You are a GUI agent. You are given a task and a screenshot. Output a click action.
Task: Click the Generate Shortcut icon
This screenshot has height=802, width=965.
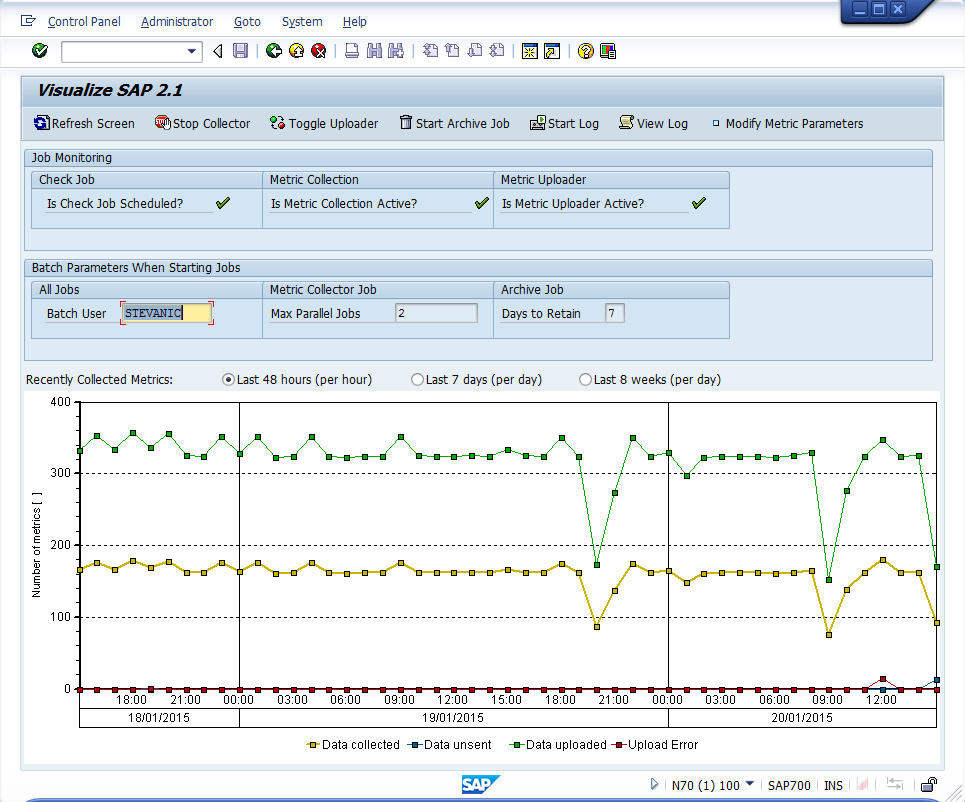tap(552, 51)
